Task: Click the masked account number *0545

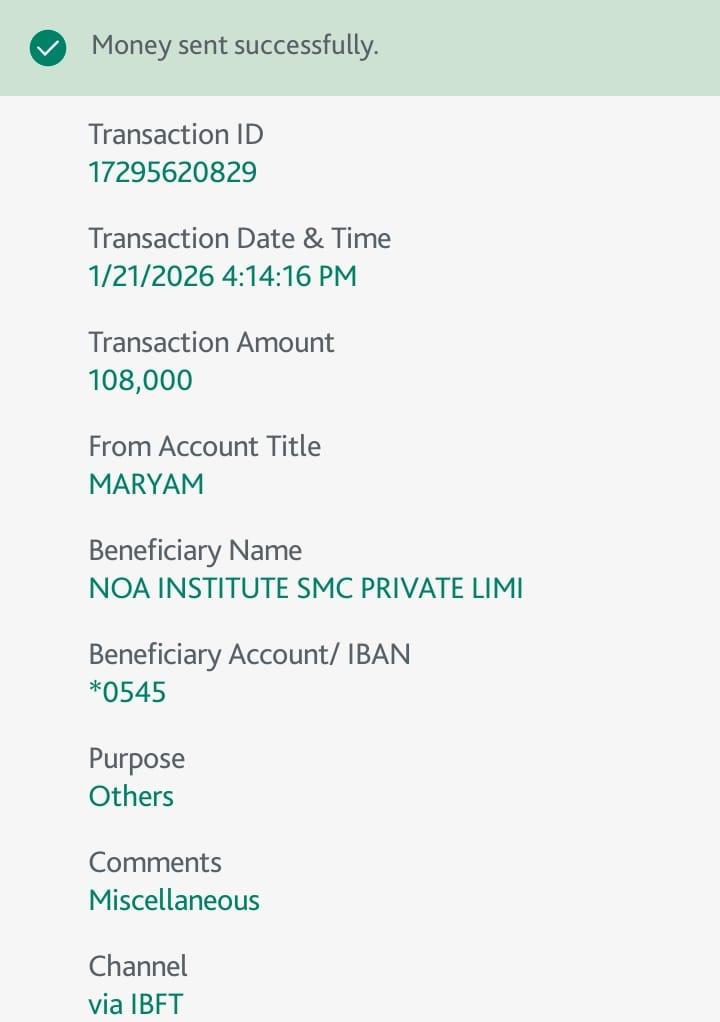Action: pos(127,693)
